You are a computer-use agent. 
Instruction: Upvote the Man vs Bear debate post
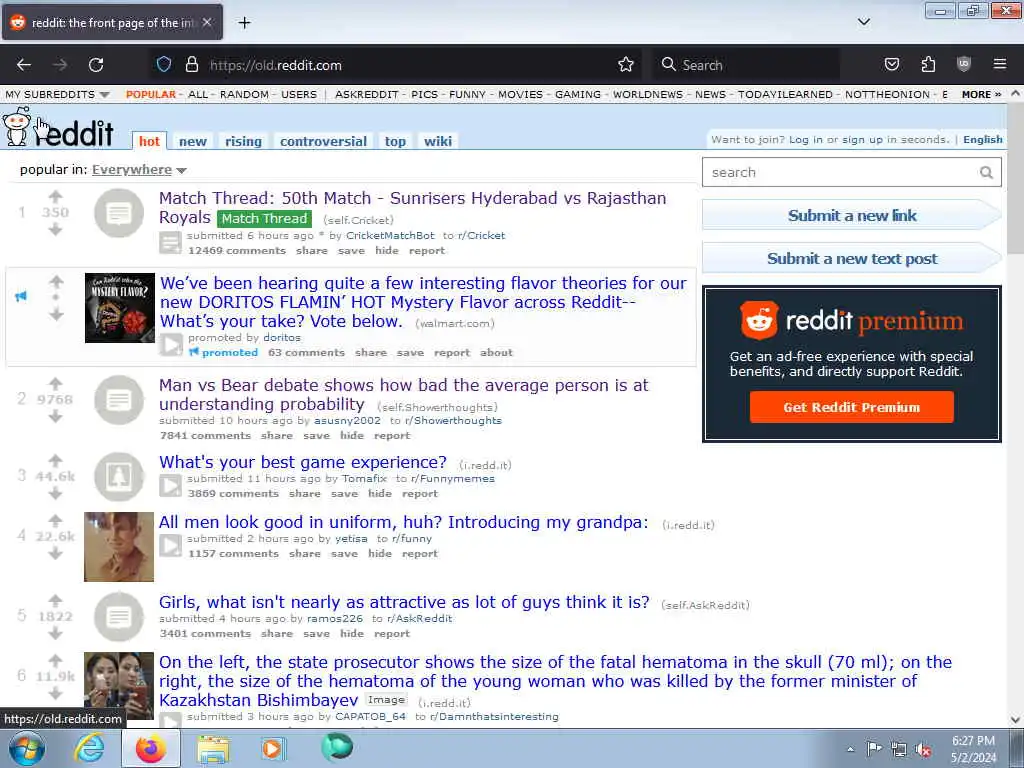point(56,383)
